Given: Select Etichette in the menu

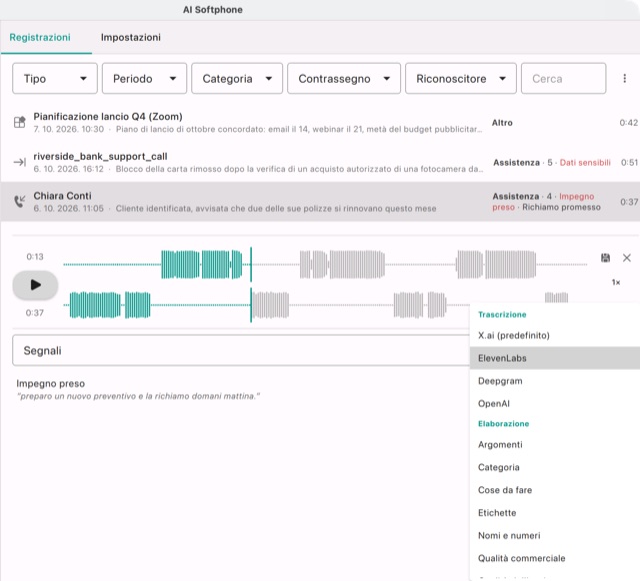Looking at the screenshot, I should click(x=555, y=513).
